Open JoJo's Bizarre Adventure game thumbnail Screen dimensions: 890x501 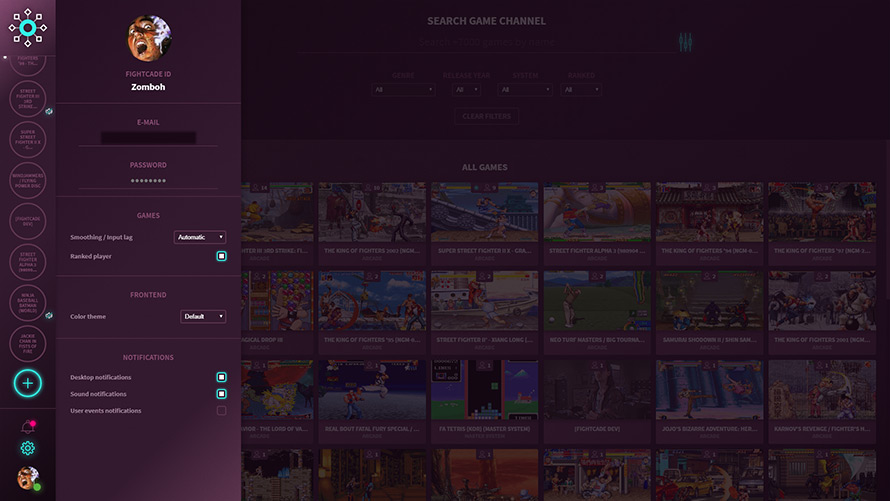pos(710,390)
